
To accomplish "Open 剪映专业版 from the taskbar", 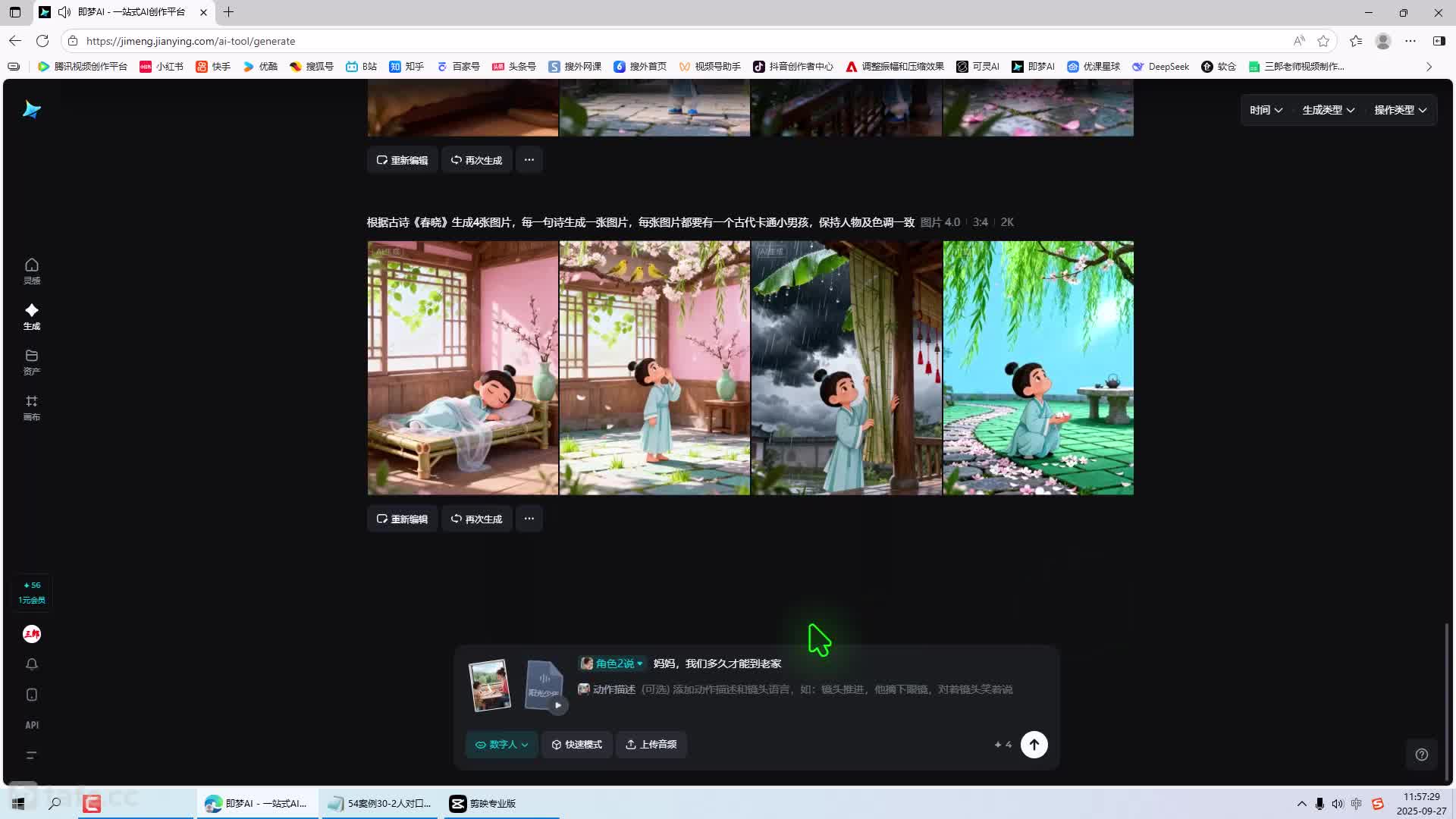I will pyautogui.click(x=483, y=803).
